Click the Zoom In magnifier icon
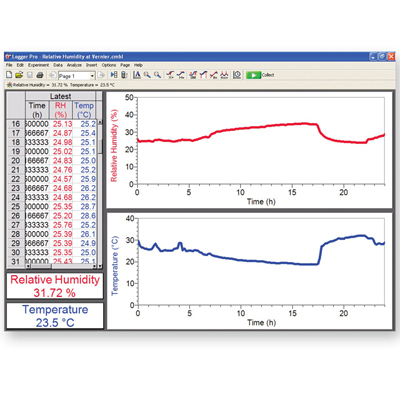The width and height of the screenshot is (400, 400). click(x=147, y=75)
